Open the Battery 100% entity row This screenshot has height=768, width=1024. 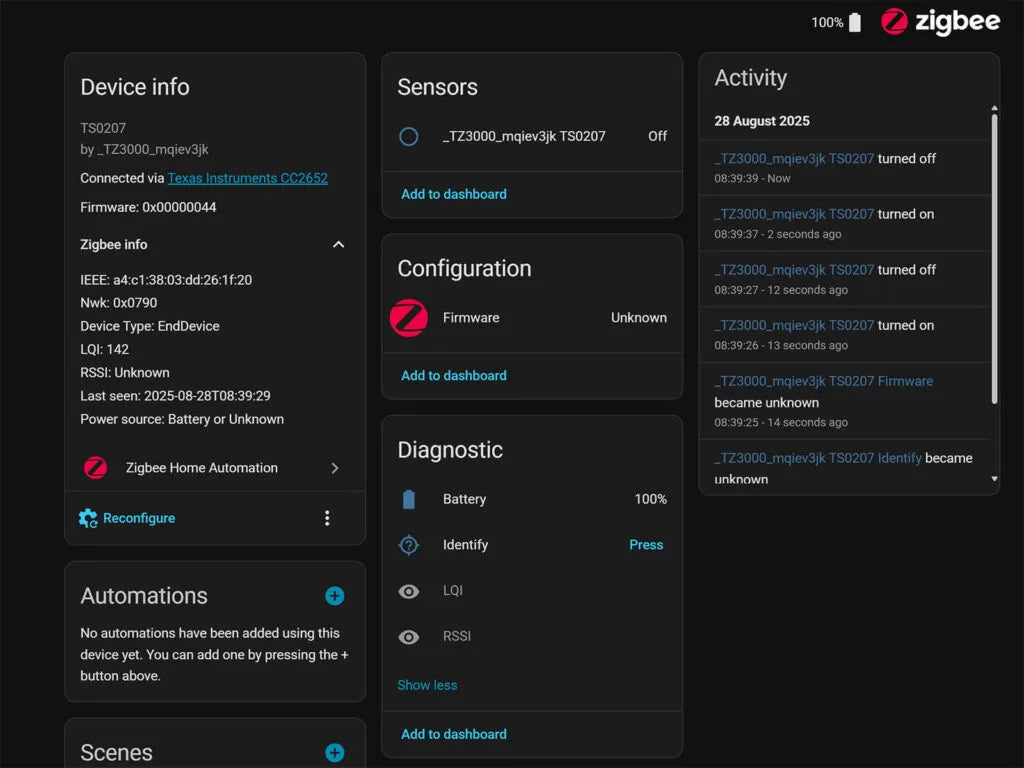554,499
